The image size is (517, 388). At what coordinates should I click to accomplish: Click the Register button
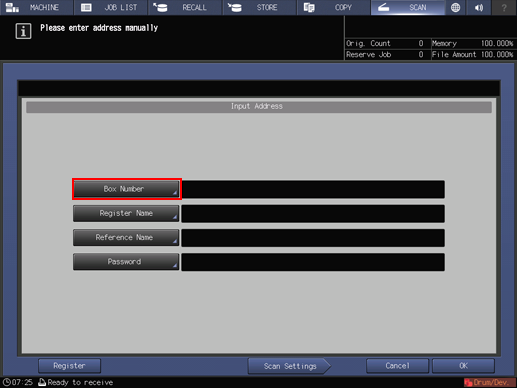point(69,366)
